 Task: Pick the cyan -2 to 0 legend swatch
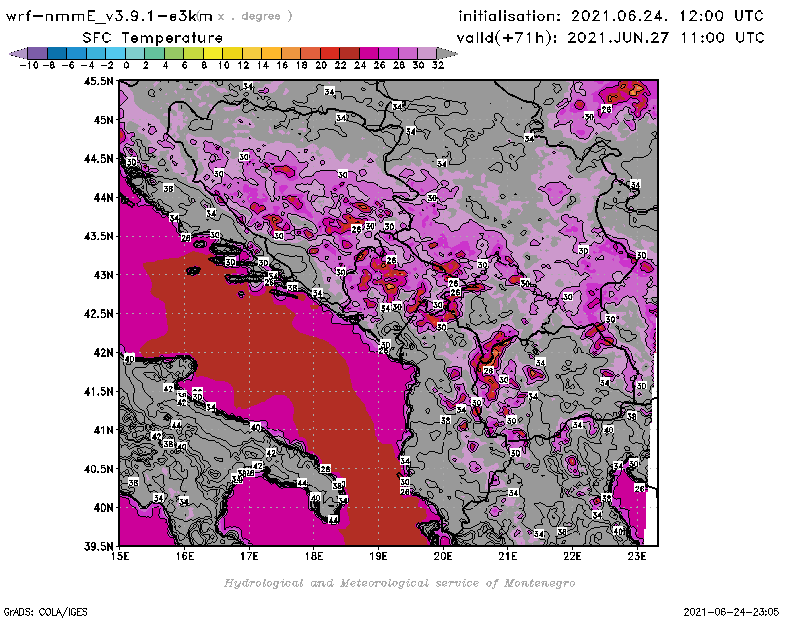tap(115, 53)
